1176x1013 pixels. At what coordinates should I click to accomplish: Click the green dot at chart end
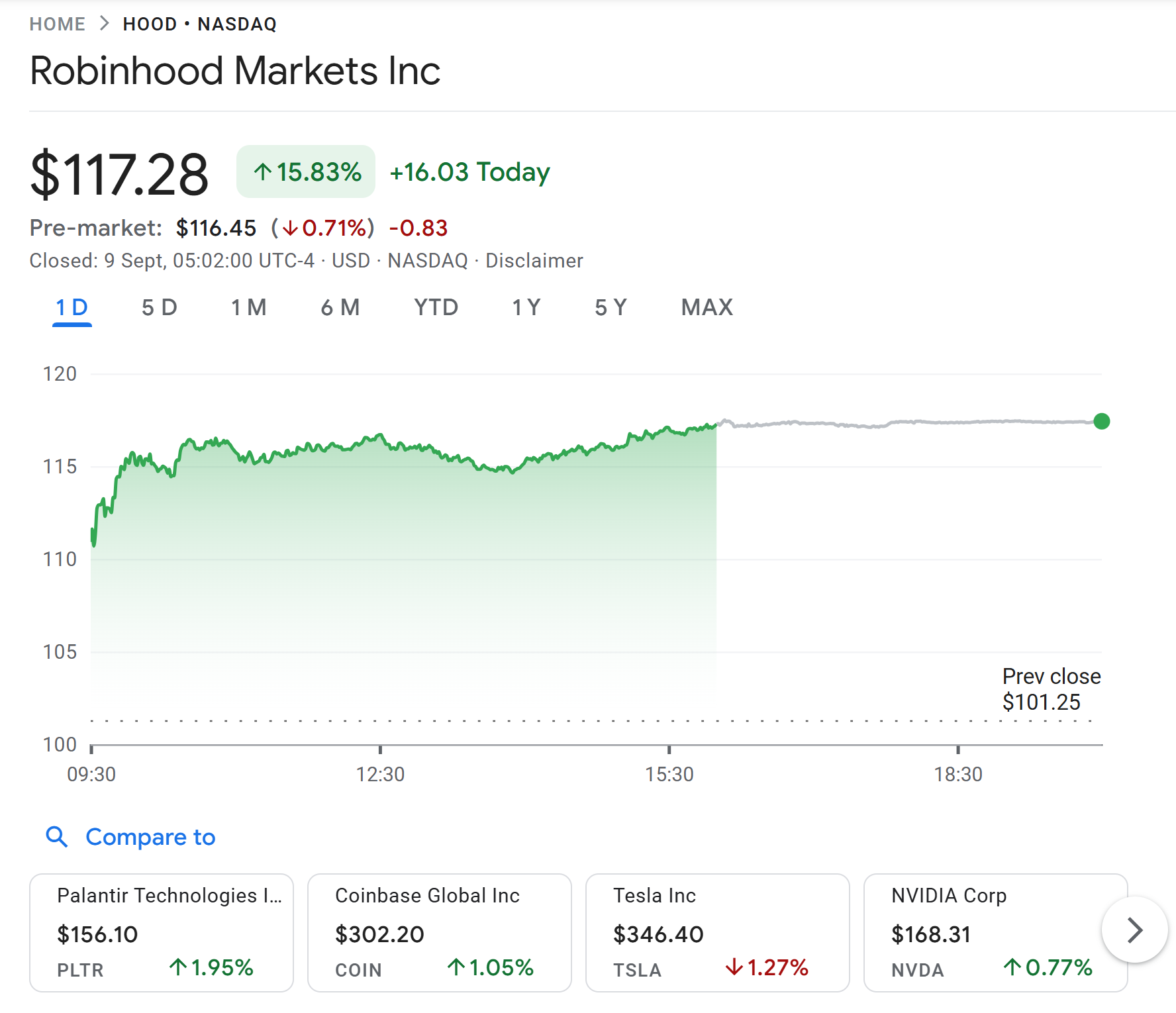[1102, 421]
